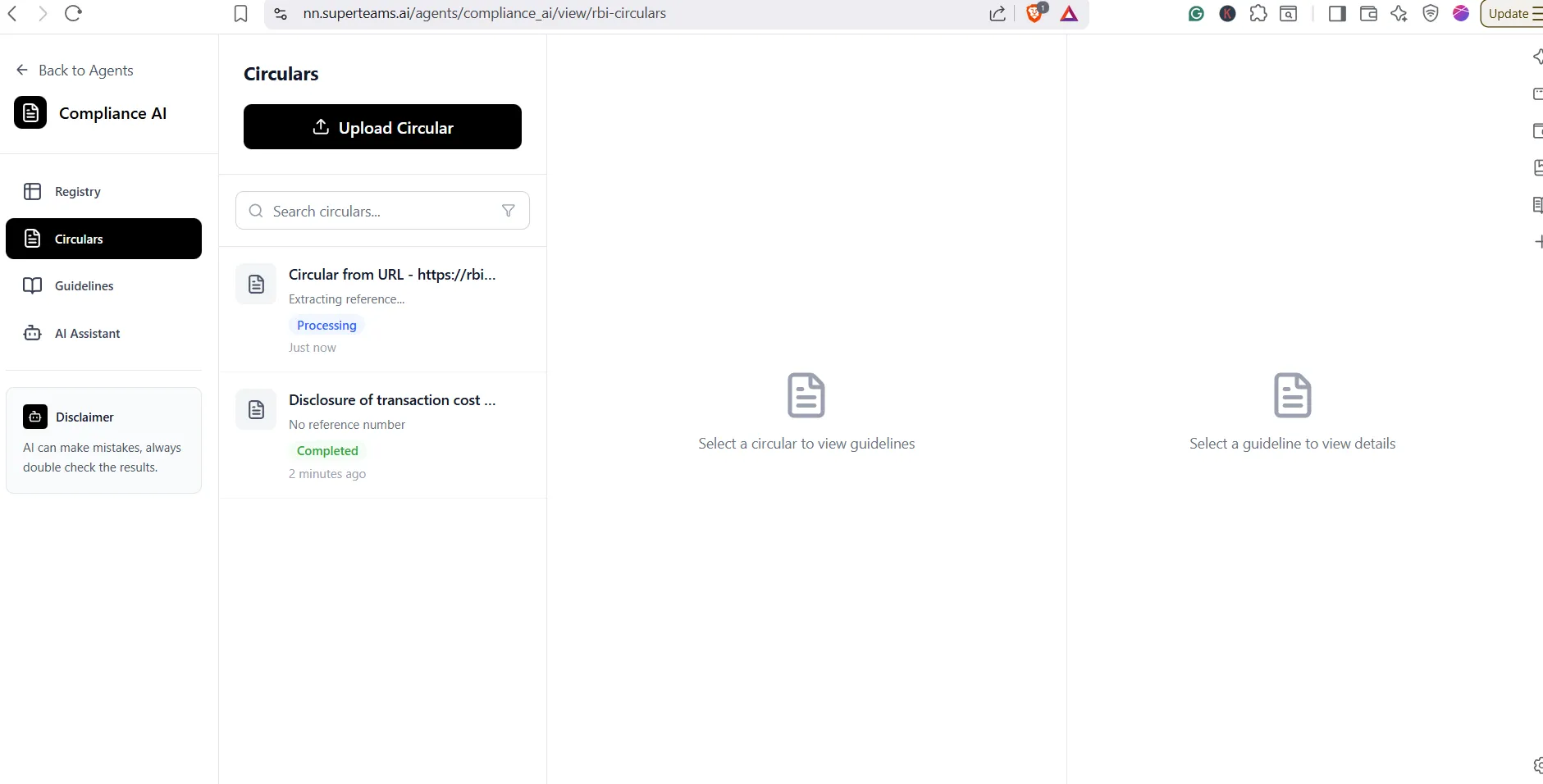Open Brave Leo AI sparkle icon

pos(1399,13)
